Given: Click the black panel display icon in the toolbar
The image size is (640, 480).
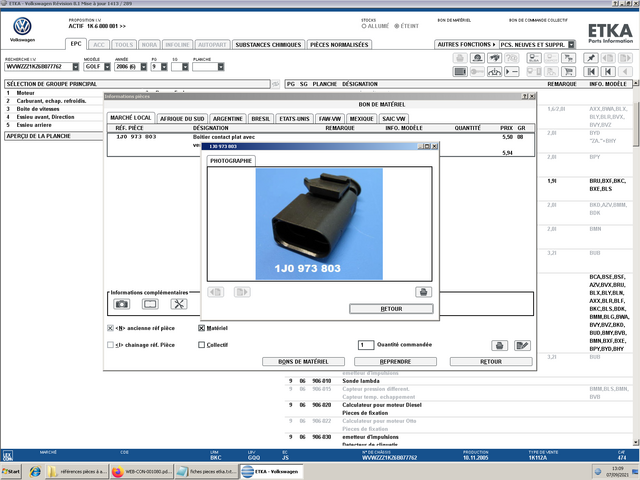Looking at the screenshot, I should coord(460,72).
